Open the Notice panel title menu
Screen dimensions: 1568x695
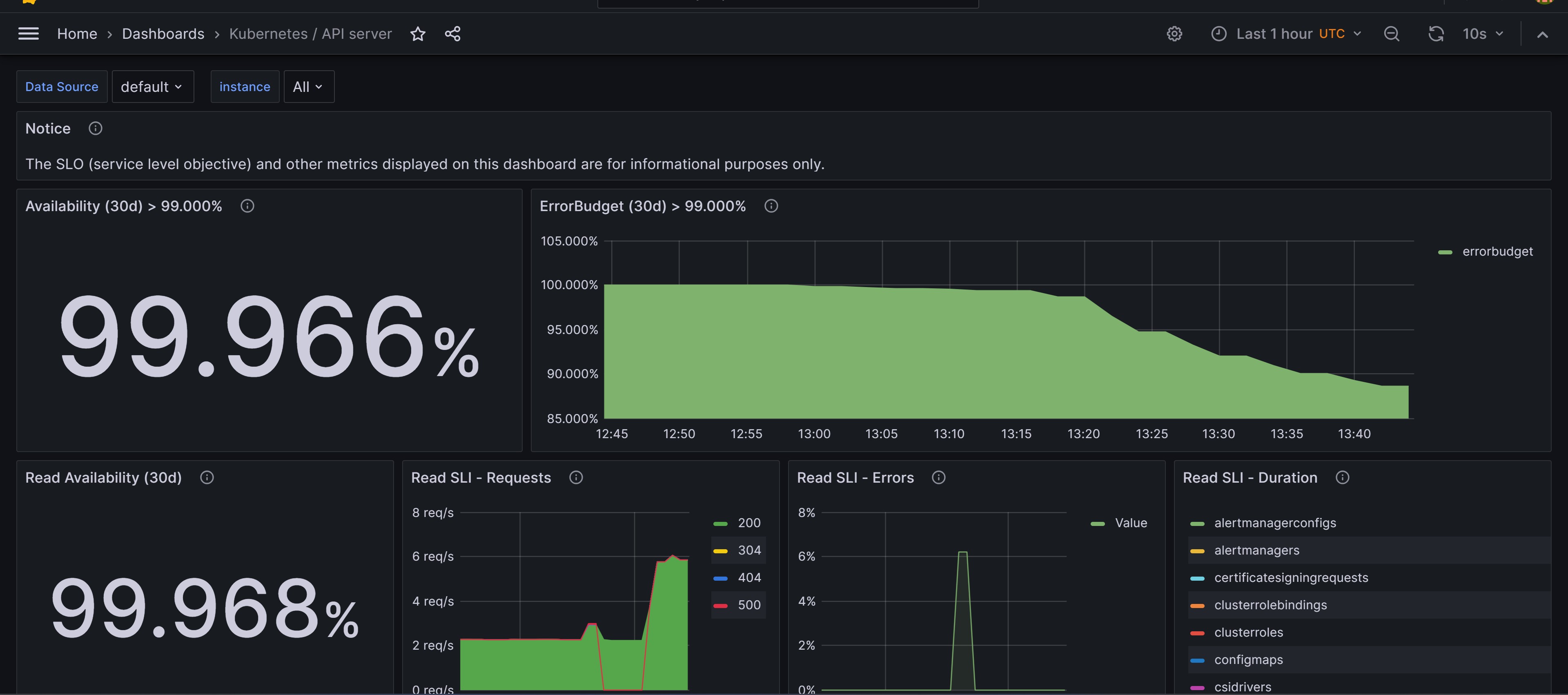tap(47, 128)
